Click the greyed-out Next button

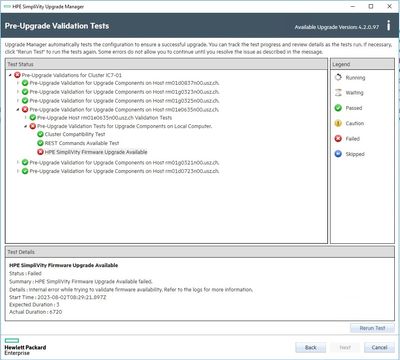(x=345, y=348)
